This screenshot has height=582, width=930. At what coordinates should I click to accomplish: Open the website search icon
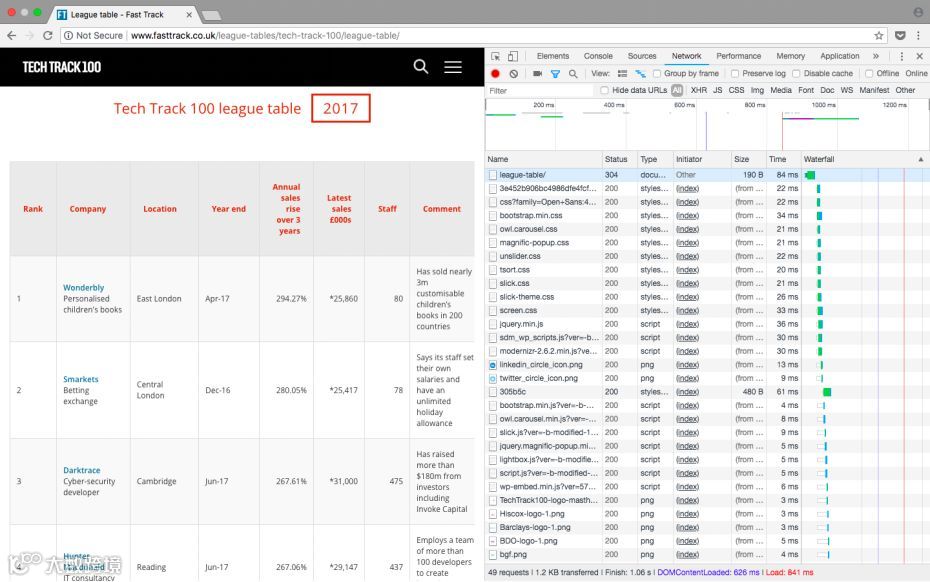(x=421, y=66)
